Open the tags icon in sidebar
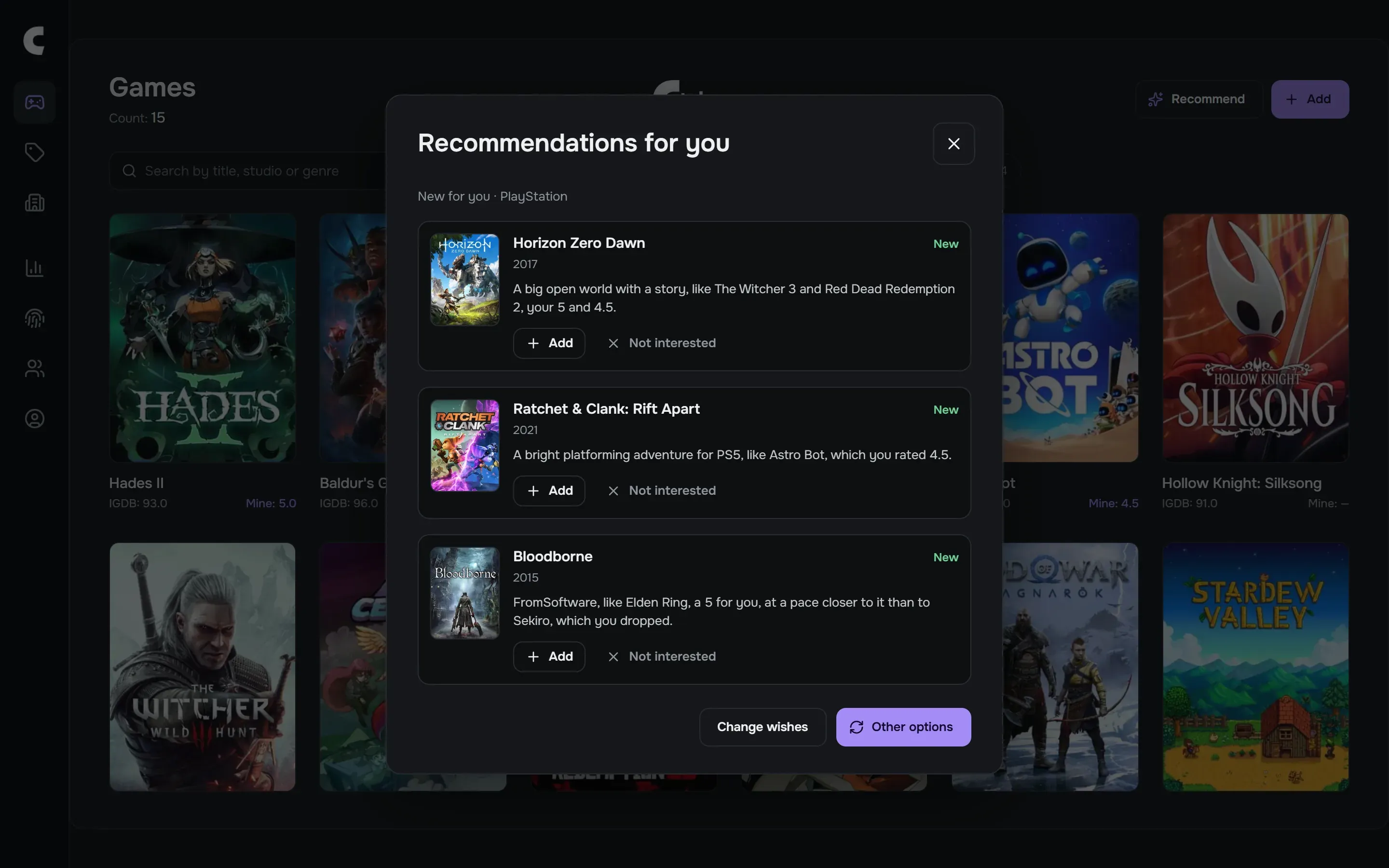1389x868 pixels. (x=34, y=152)
